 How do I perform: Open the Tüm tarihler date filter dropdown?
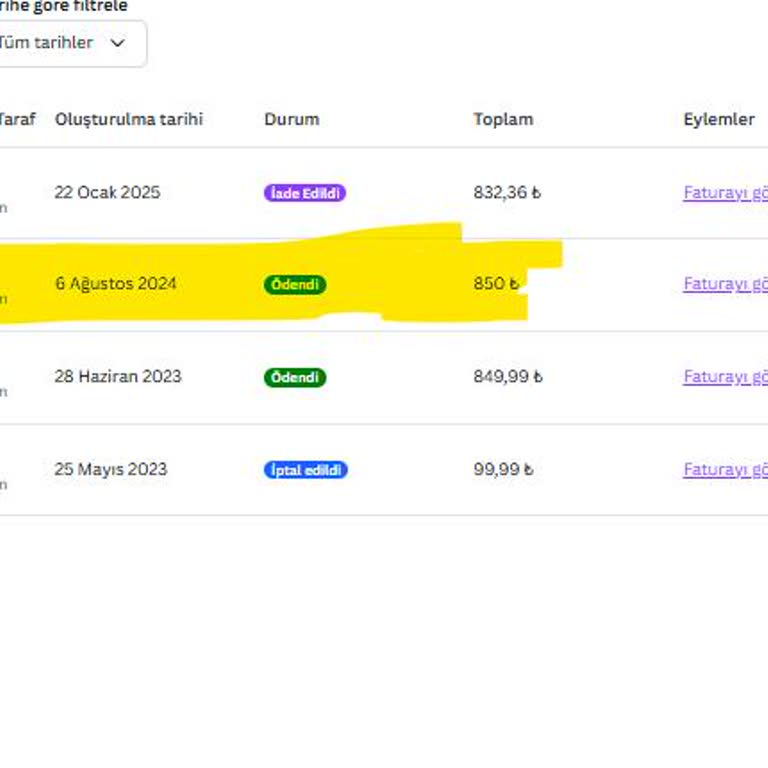pyautogui.click(x=71, y=43)
